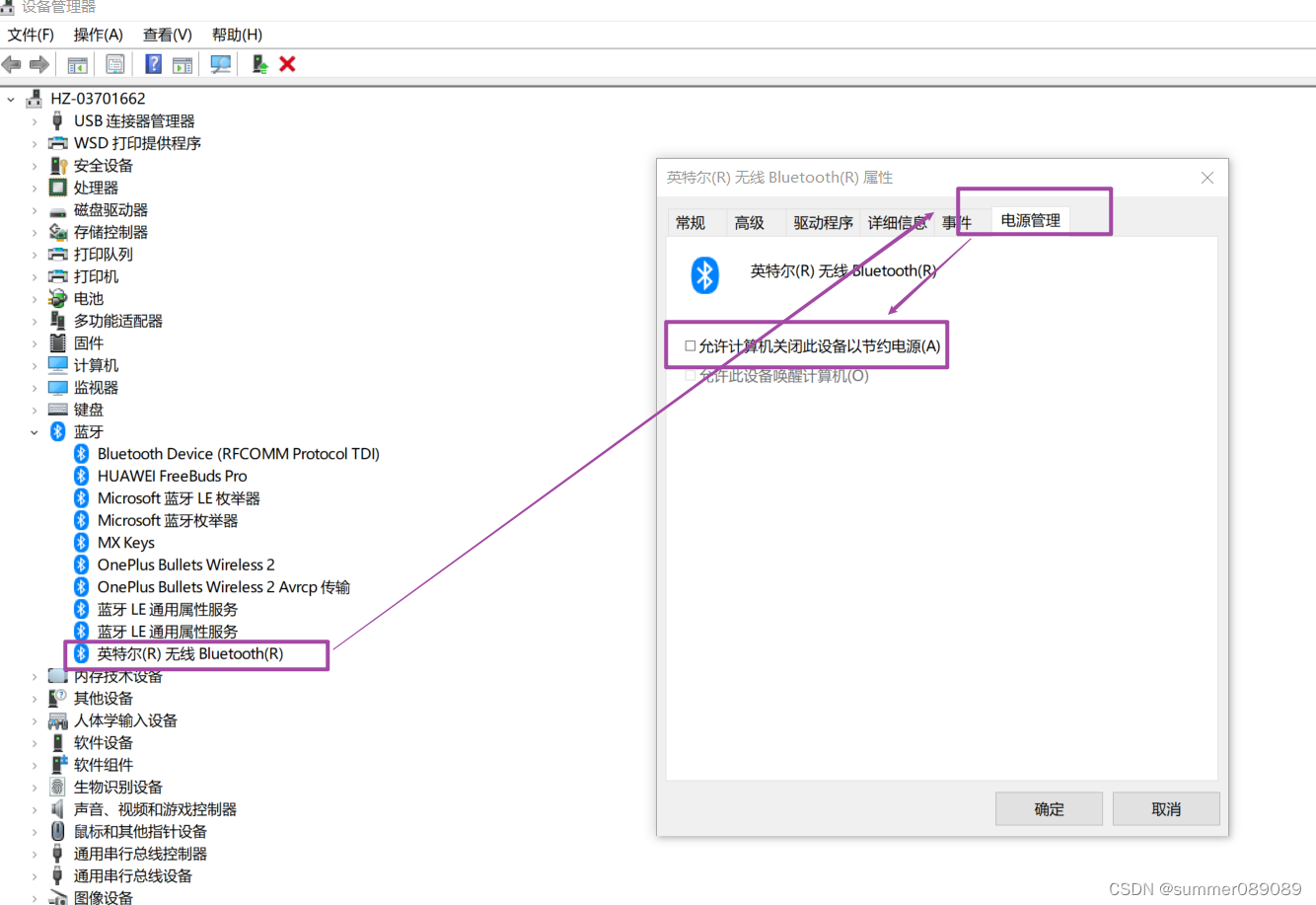
Task: Click the 取消 button
Action: [x=1166, y=809]
